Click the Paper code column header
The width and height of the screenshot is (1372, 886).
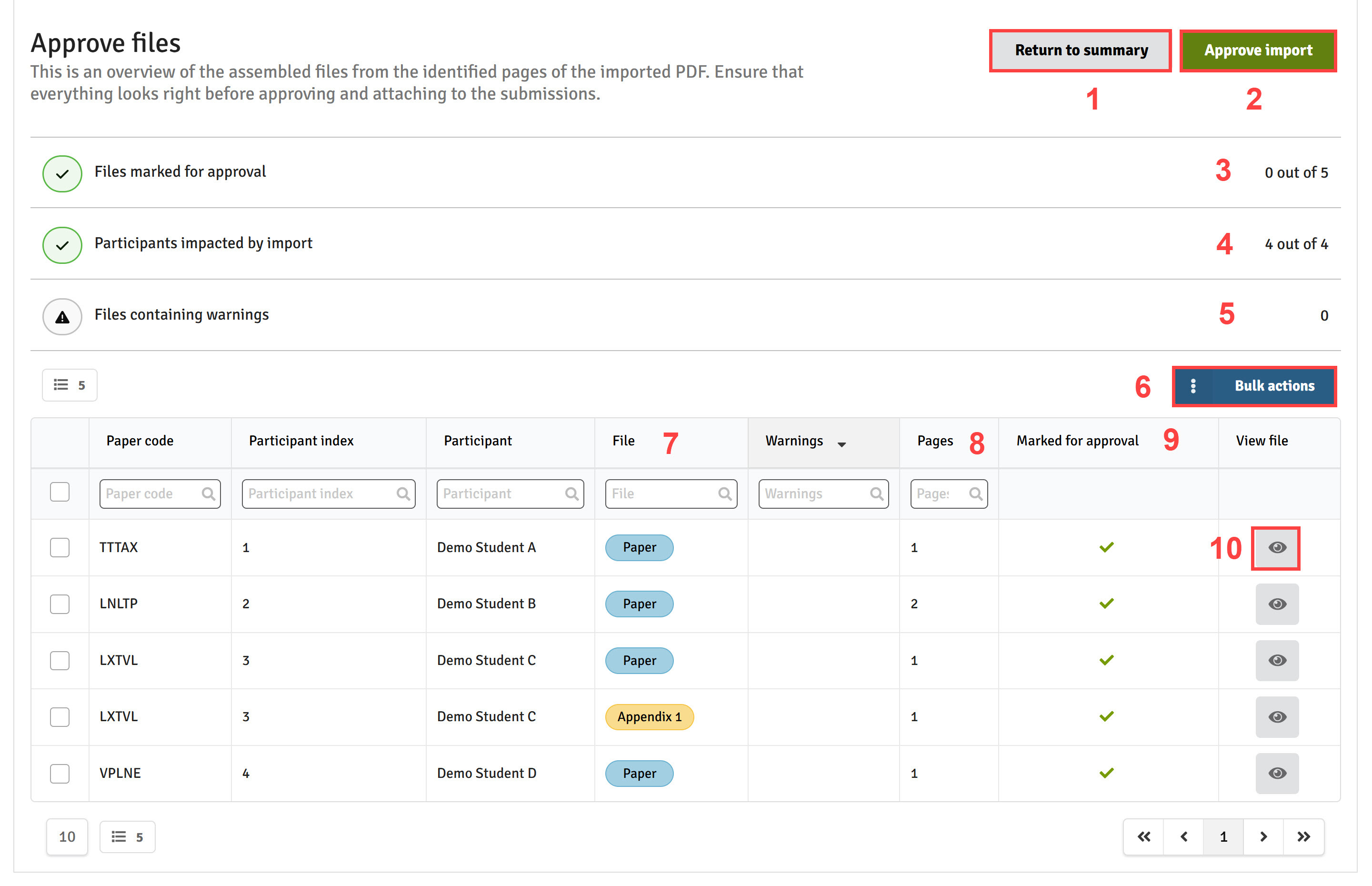point(140,441)
